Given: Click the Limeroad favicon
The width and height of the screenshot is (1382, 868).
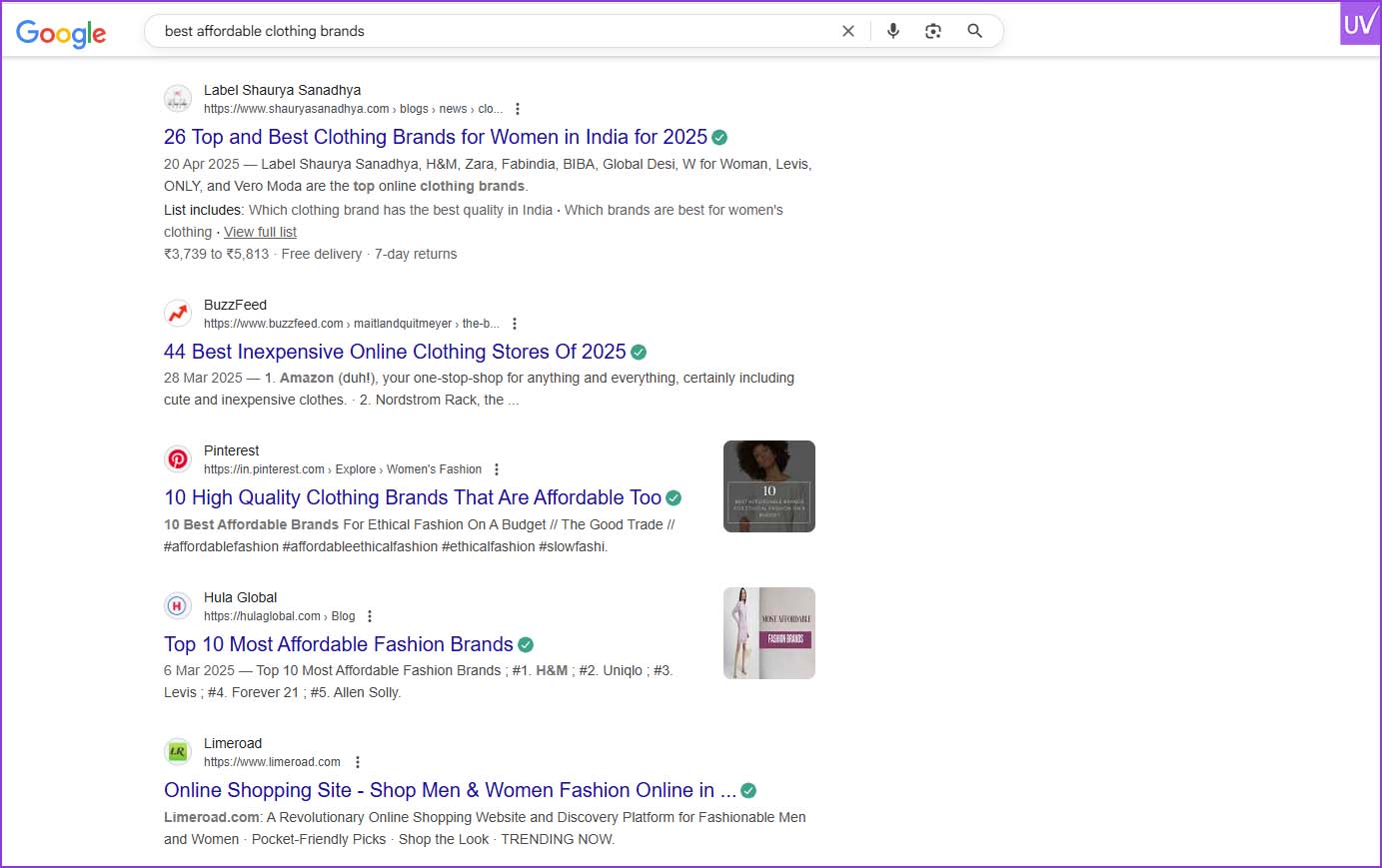Looking at the screenshot, I should pos(178,752).
